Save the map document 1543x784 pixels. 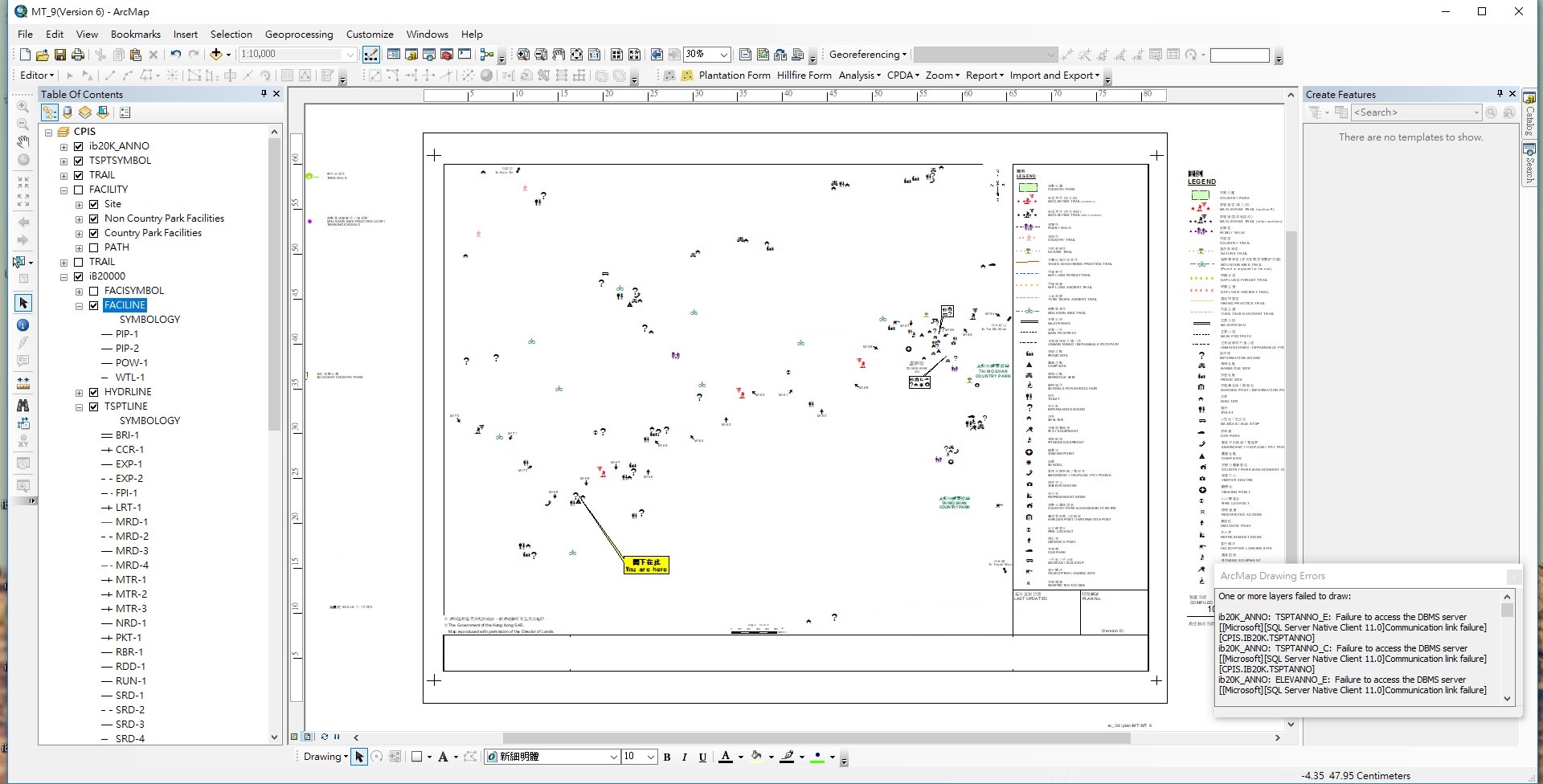[60, 55]
